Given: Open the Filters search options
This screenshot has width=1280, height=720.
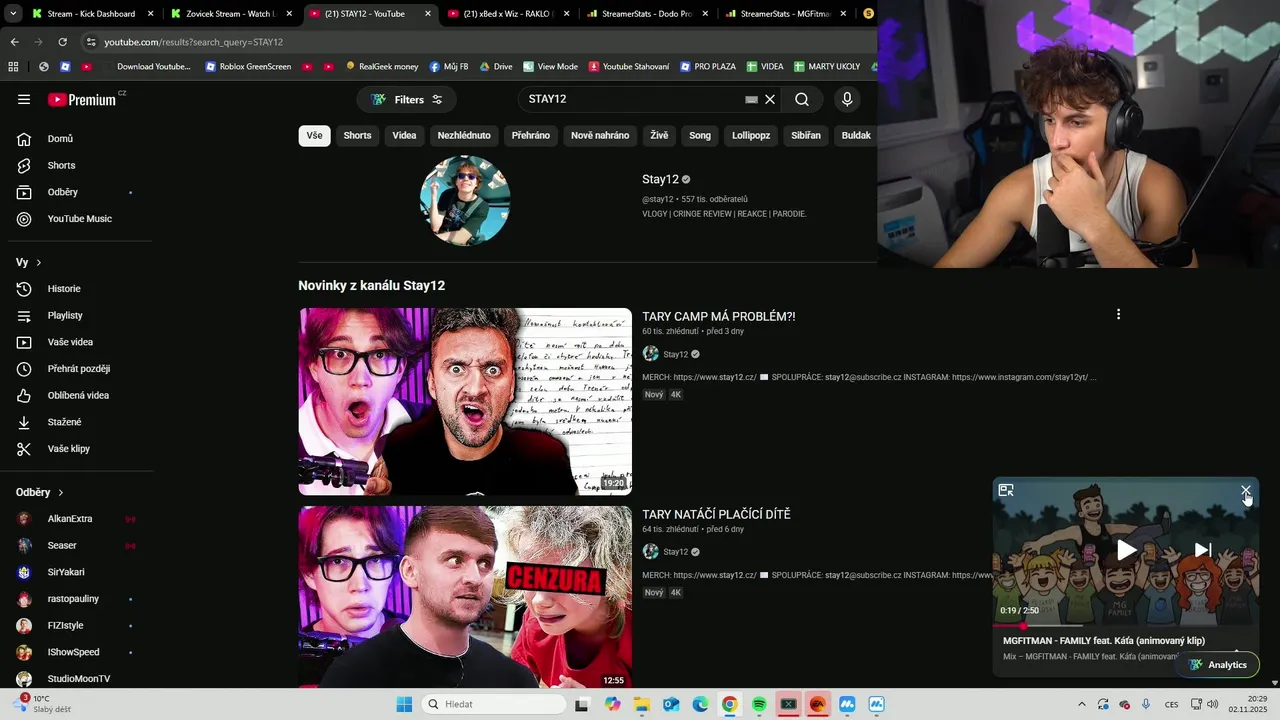Looking at the screenshot, I should pos(407,99).
